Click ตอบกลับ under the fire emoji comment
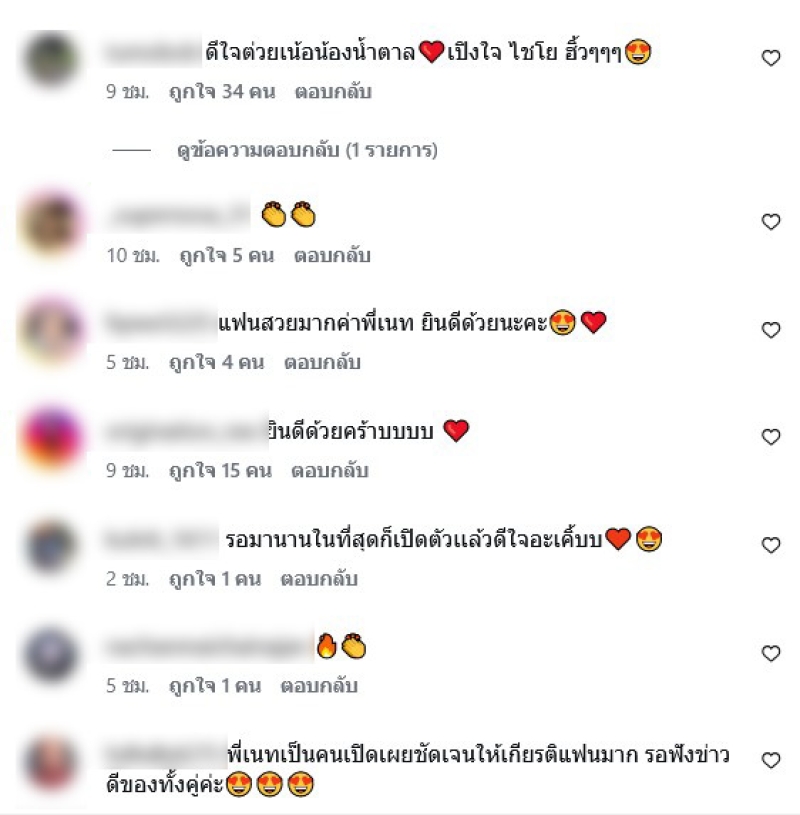This screenshot has height=815, width=800. 319,686
